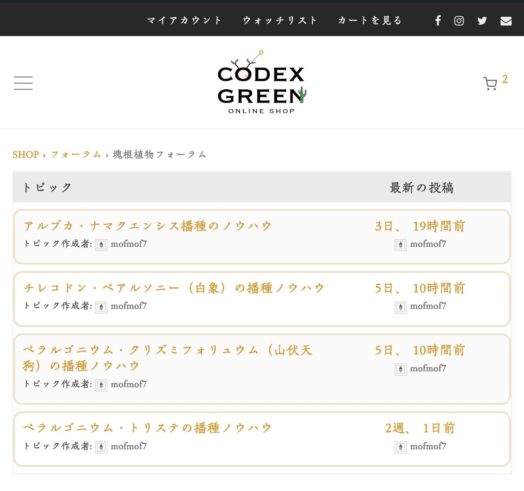Open the Facebook page icon

[x=438, y=21]
